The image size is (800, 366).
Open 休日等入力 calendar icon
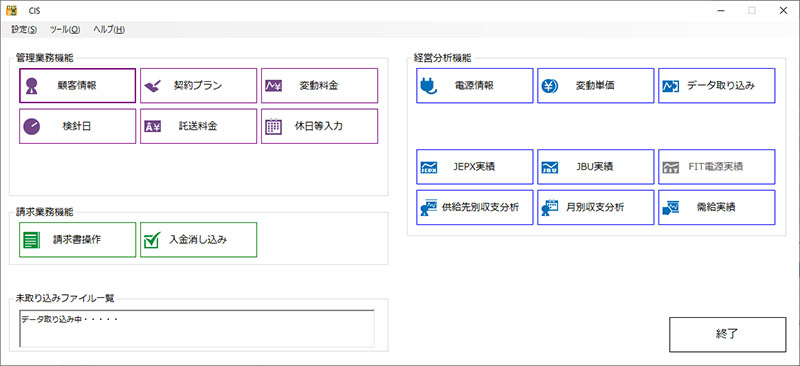point(273,127)
